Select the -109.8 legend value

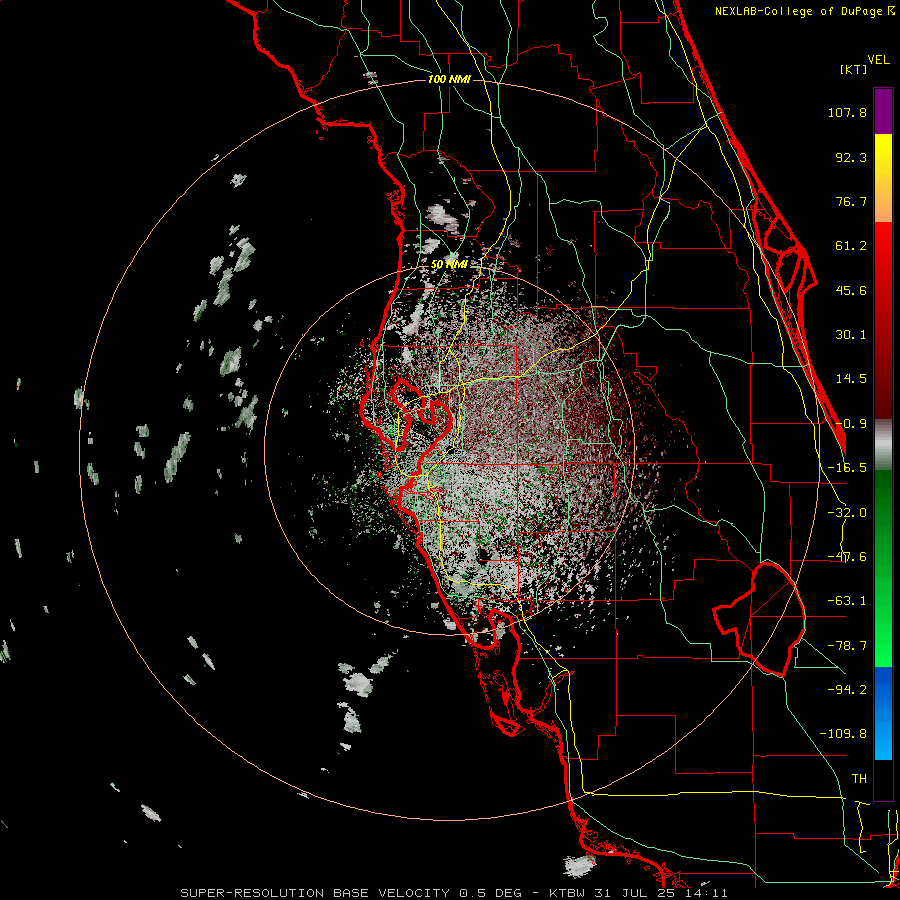(x=843, y=734)
